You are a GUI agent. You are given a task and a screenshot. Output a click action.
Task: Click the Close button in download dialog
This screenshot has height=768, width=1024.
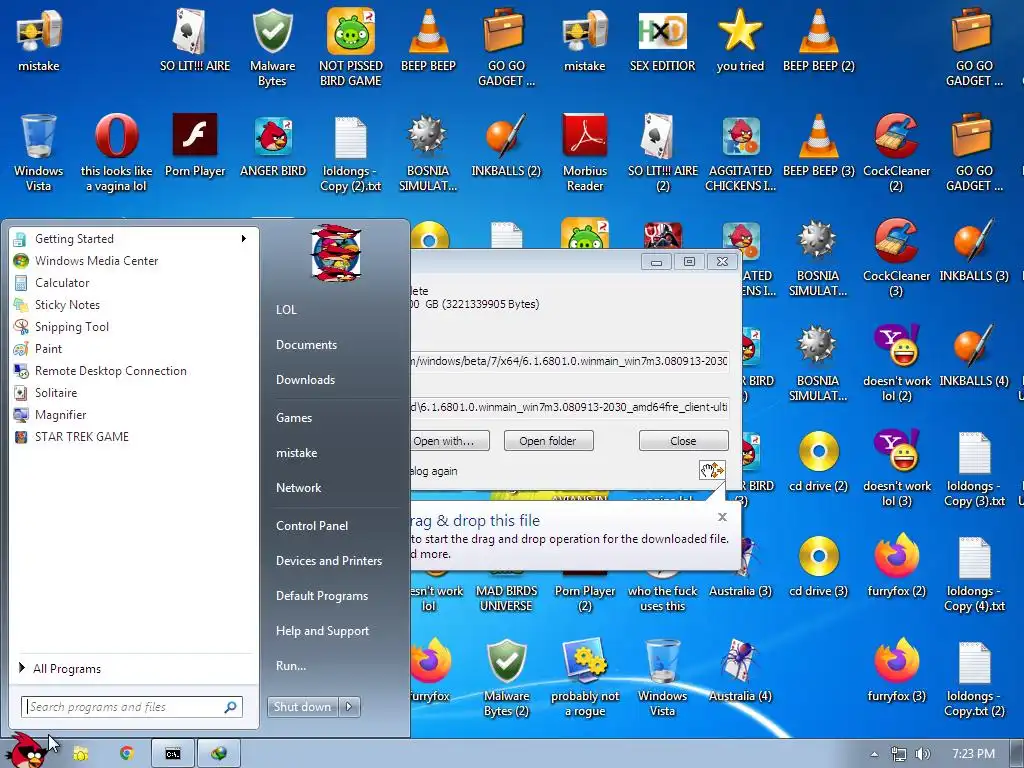pyautogui.click(x=684, y=441)
